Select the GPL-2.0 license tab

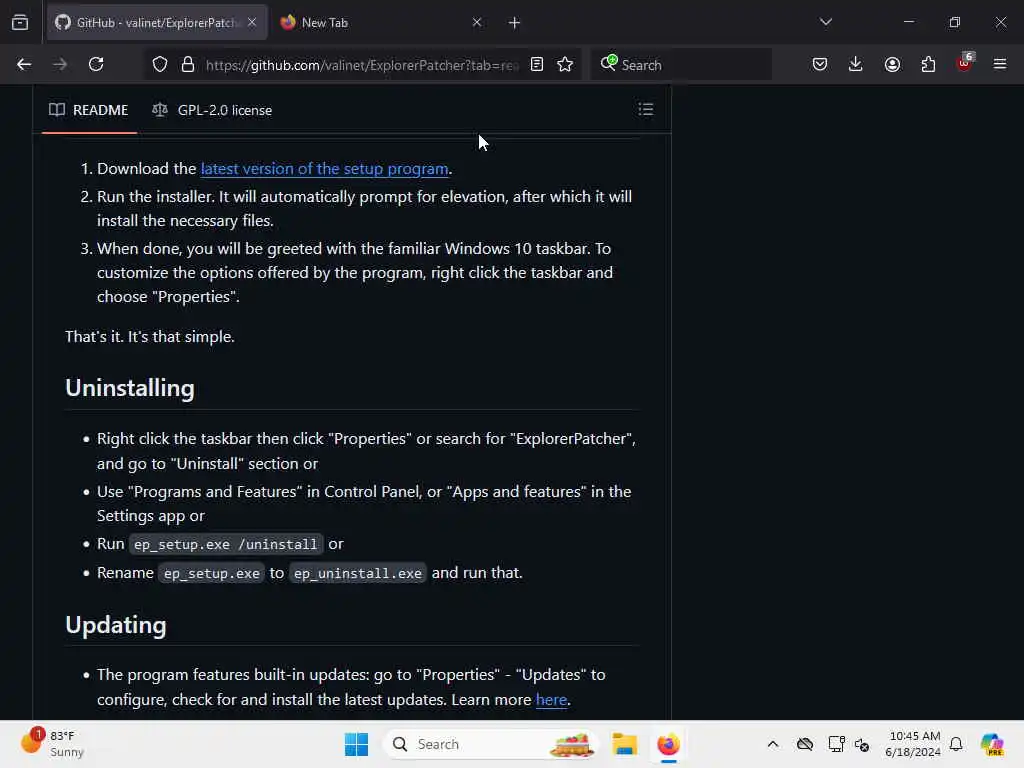[212, 110]
